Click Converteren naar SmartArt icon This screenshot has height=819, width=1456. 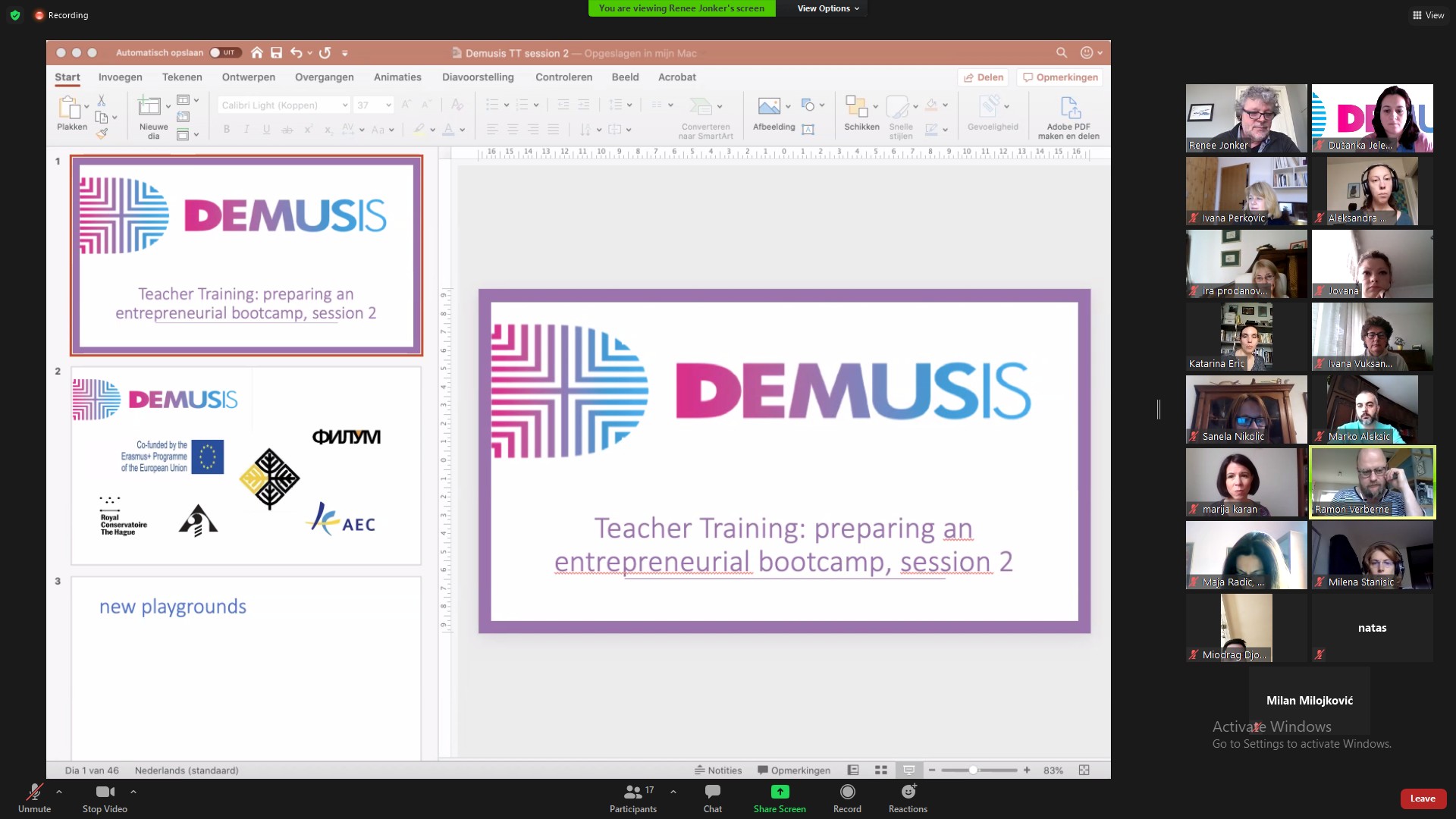coord(701,106)
